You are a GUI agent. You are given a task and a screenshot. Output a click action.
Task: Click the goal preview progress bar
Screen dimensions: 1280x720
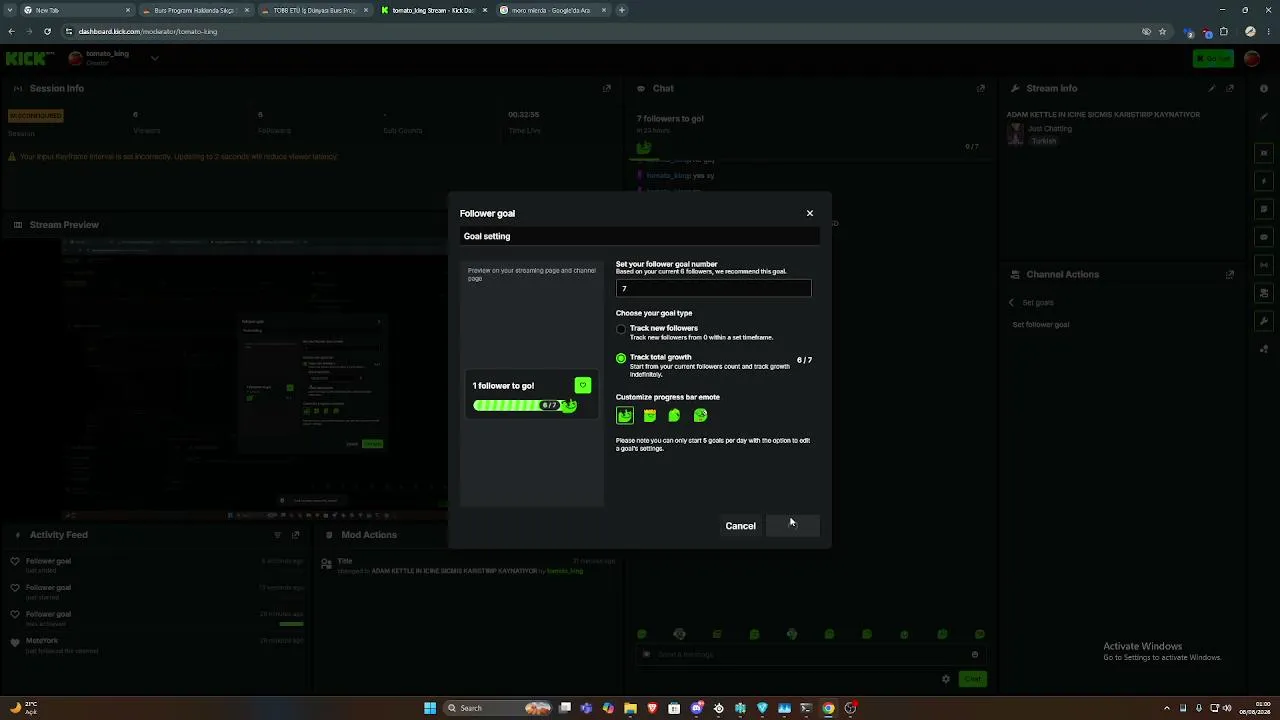pyautogui.click(x=525, y=405)
